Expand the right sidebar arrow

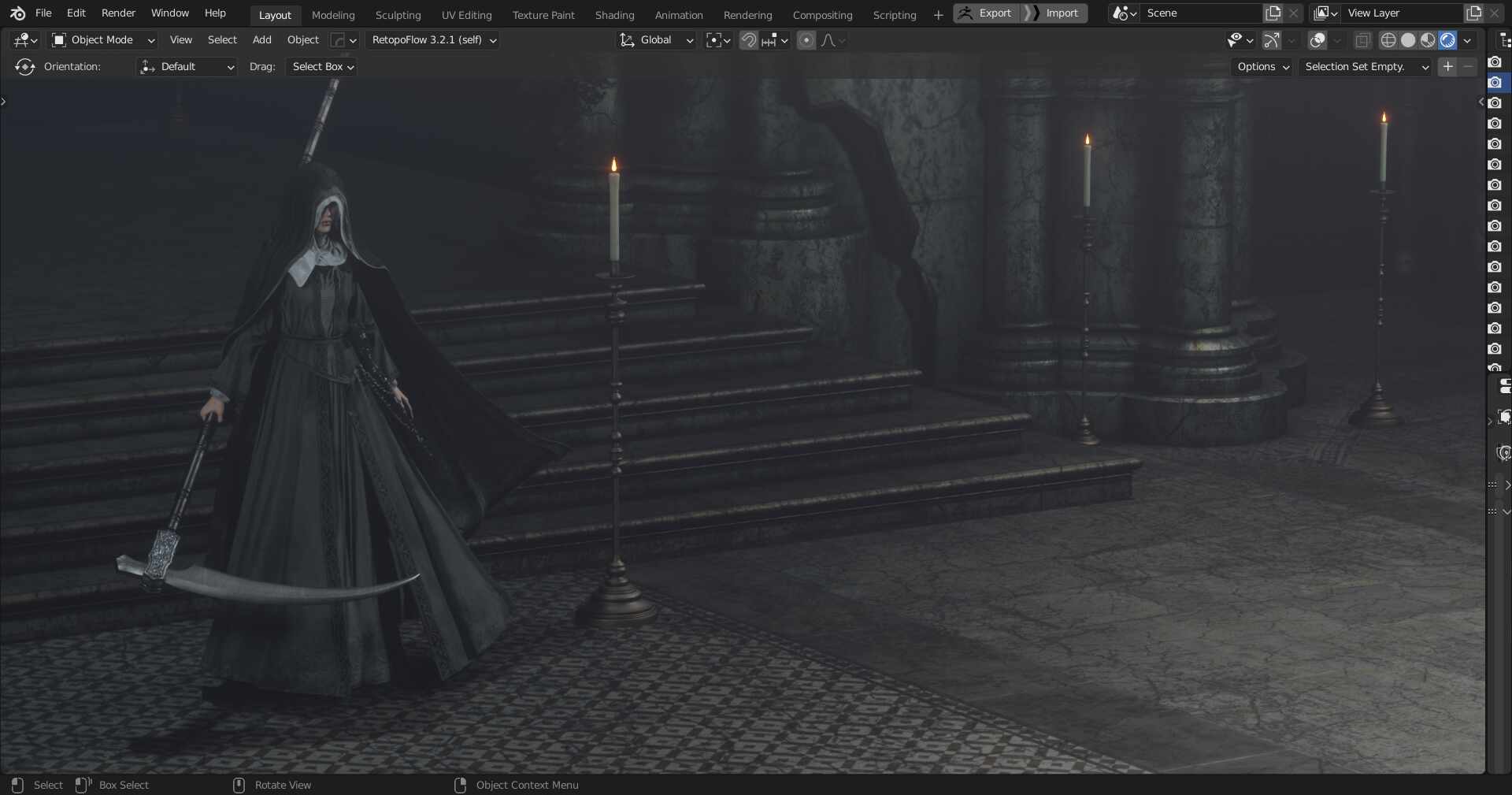1480,101
